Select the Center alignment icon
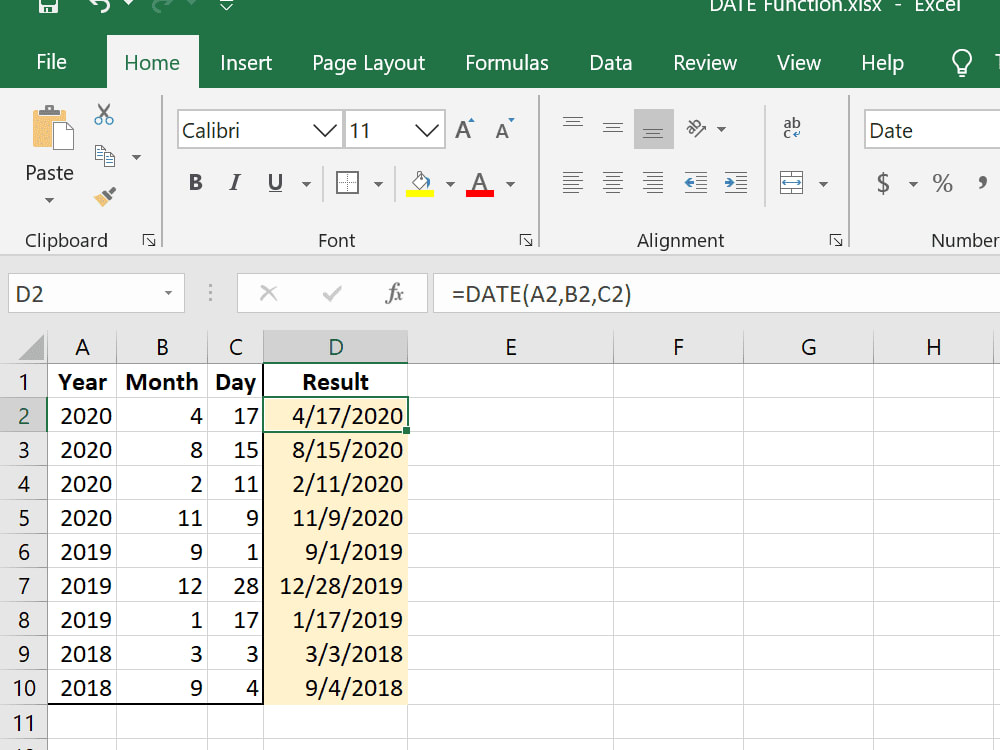 (x=613, y=183)
